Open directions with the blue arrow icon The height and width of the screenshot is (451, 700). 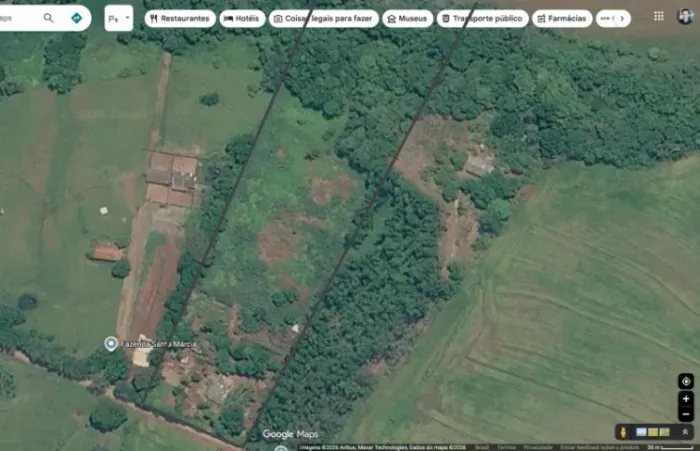tap(76, 18)
